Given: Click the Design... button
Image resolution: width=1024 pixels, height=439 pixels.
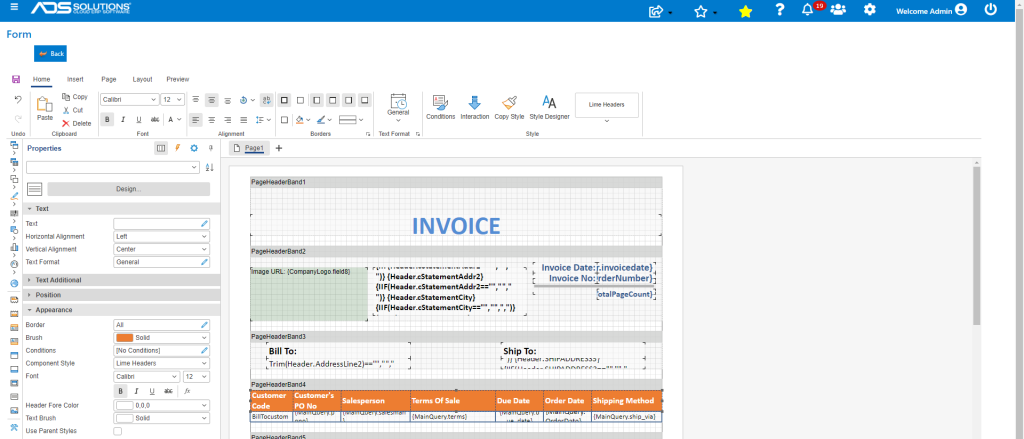Looking at the screenshot, I should pos(129,189).
